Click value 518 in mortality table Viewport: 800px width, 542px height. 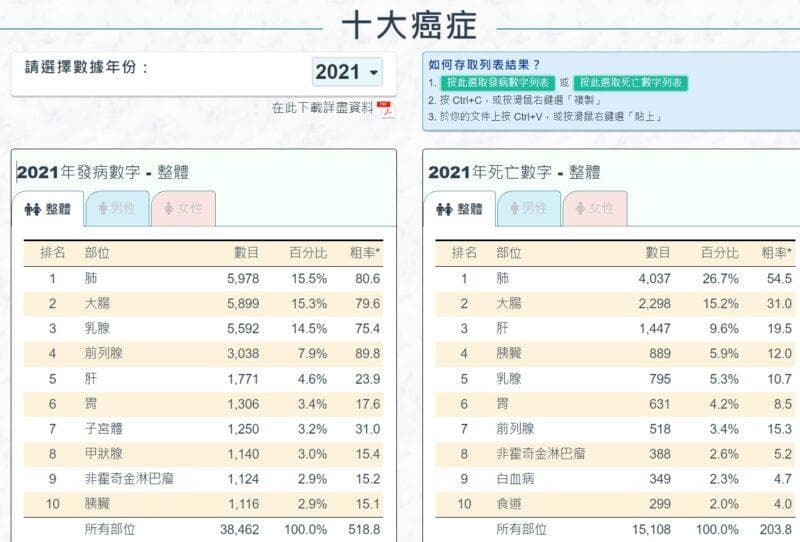click(660, 429)
